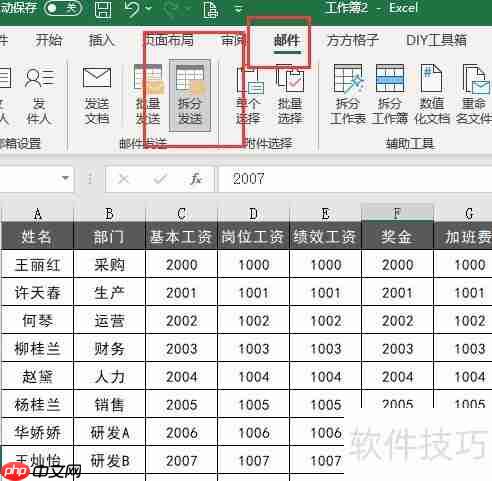Click the 姓名 header cell
Image resolution: width=492 pixels, height=481 pixels.
37,236
